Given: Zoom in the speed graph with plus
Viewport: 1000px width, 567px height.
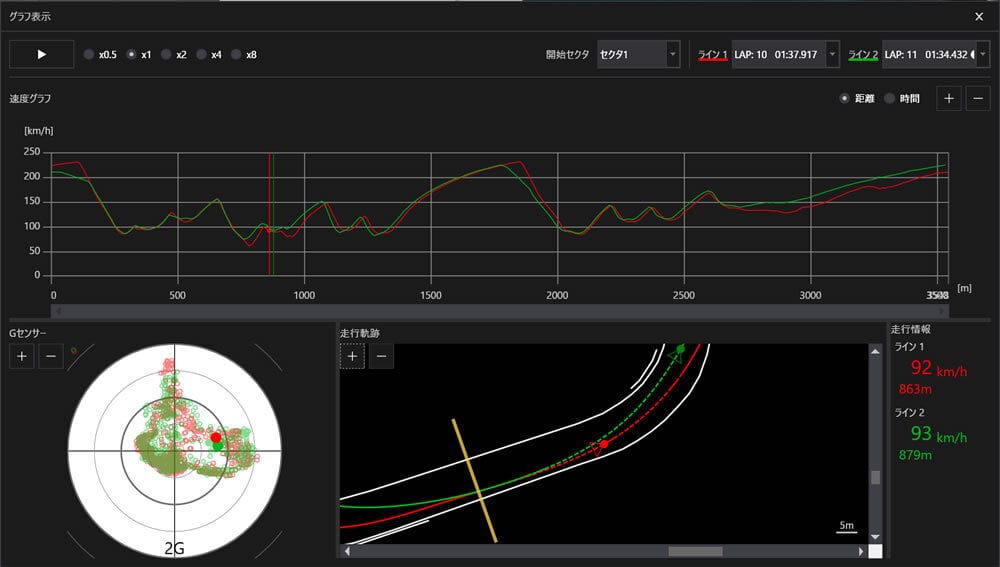Looking at the screenshot, I should click(949, 98).
